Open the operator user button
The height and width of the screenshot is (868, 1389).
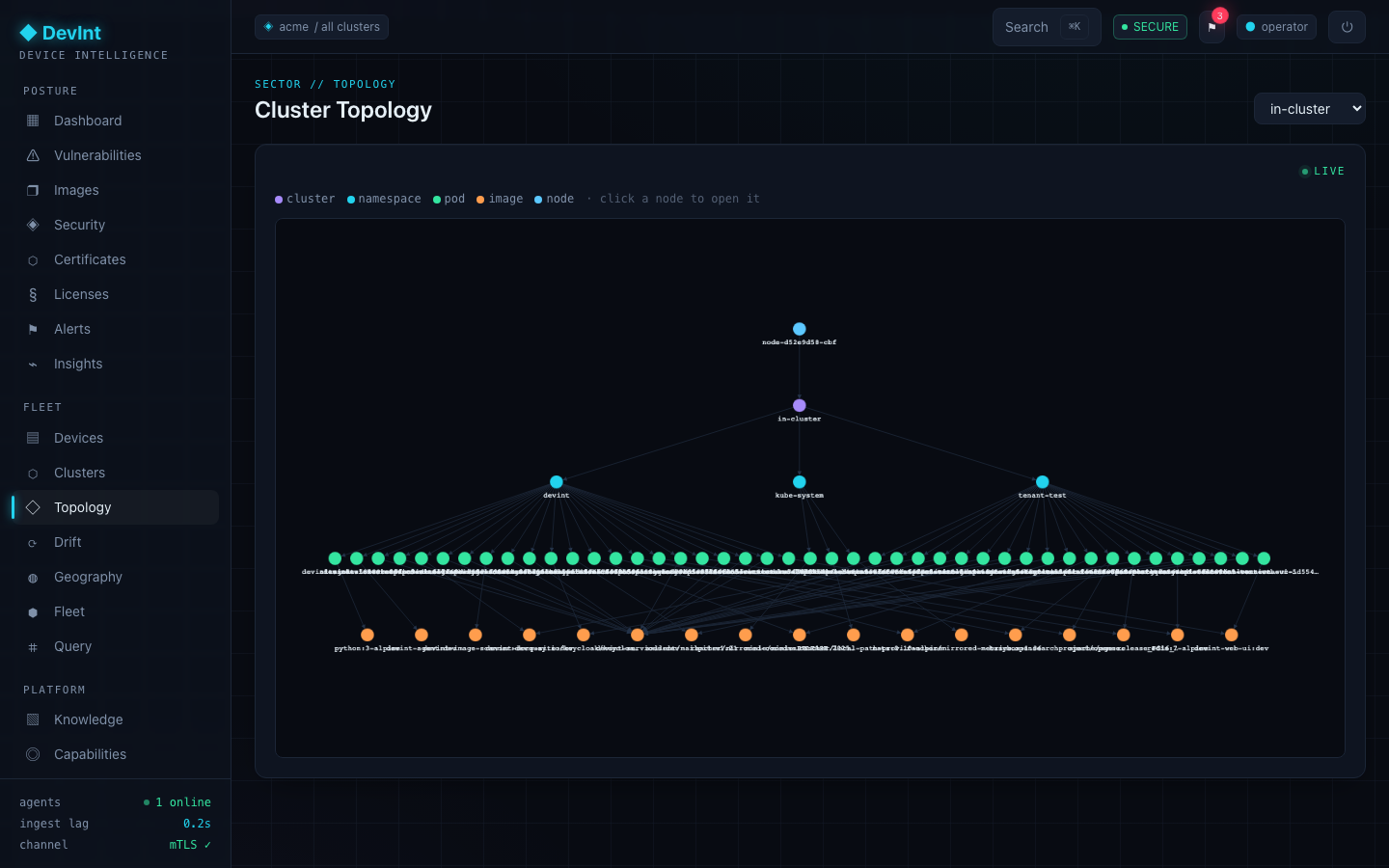click(x=1276, y=27)
